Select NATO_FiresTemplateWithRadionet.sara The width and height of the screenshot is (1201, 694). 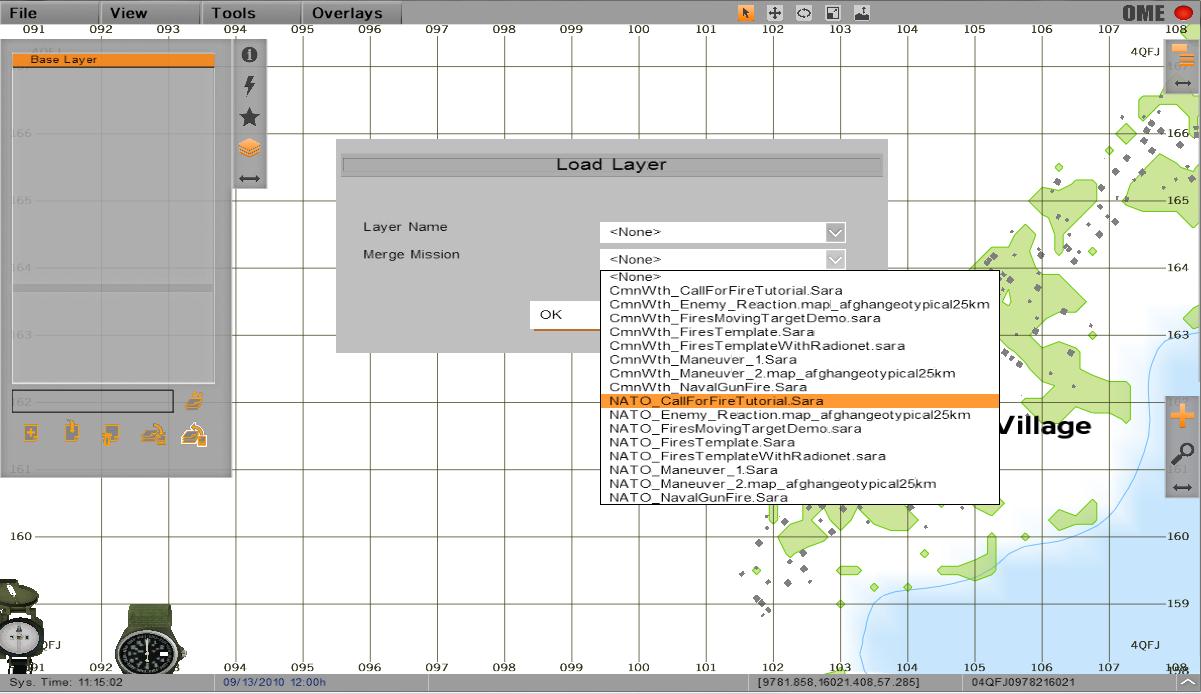pyautogui.click(x=800, y=456)
